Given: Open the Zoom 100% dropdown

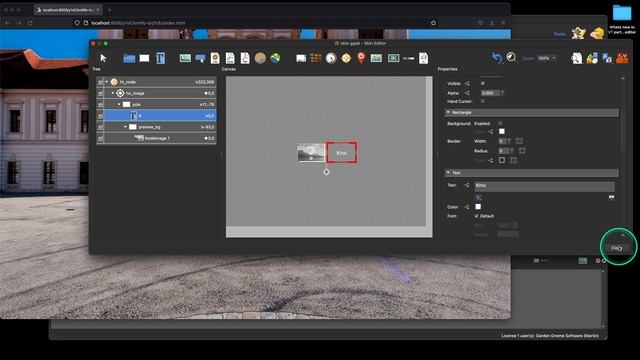Looking at the screenshot, I should (x=547, y=58).
